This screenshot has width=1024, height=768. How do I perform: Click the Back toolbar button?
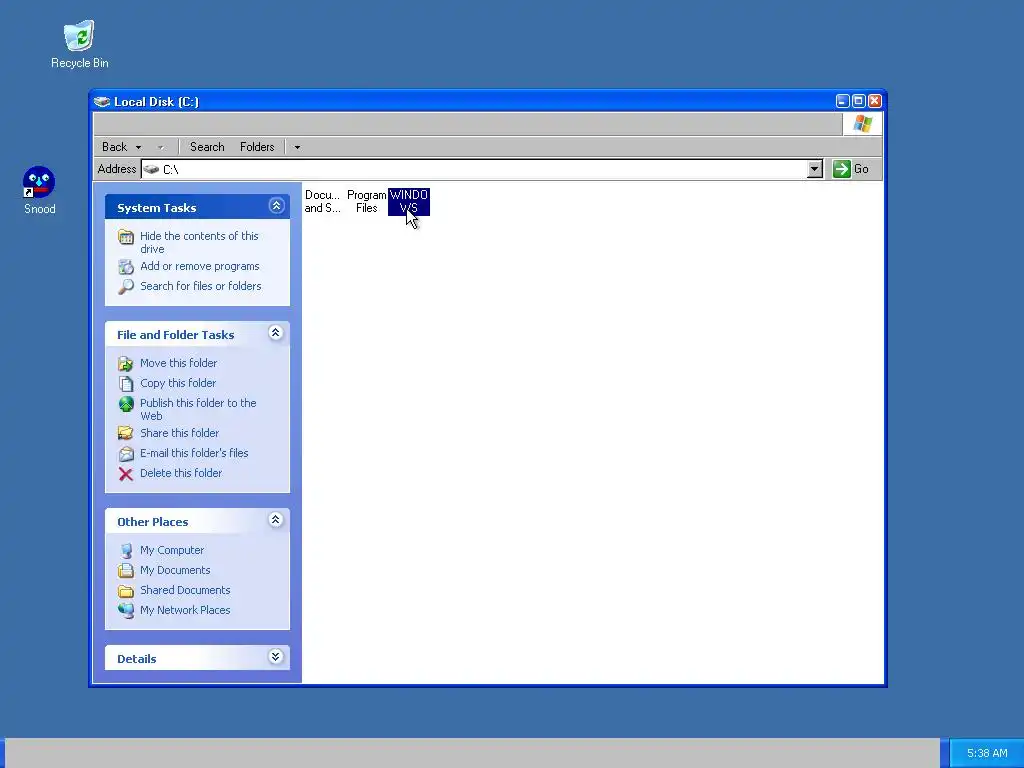[x=114, y=147]
